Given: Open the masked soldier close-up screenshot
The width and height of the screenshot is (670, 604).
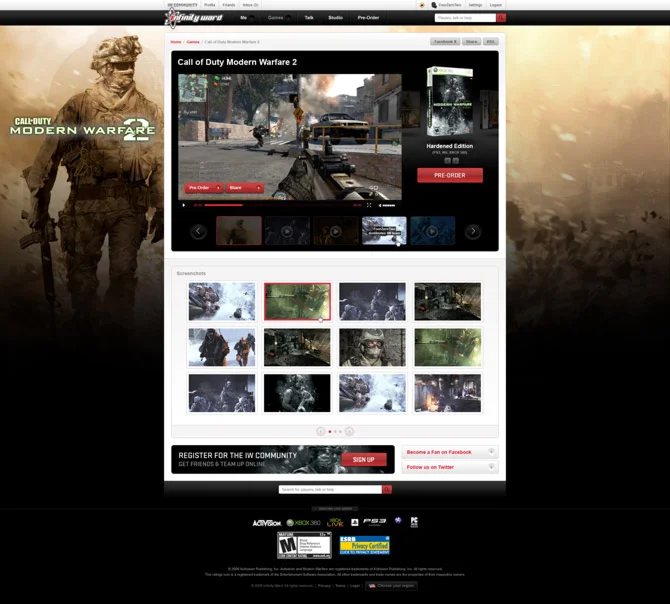Looking at the screenshot, I should click(x=372, y=347).
